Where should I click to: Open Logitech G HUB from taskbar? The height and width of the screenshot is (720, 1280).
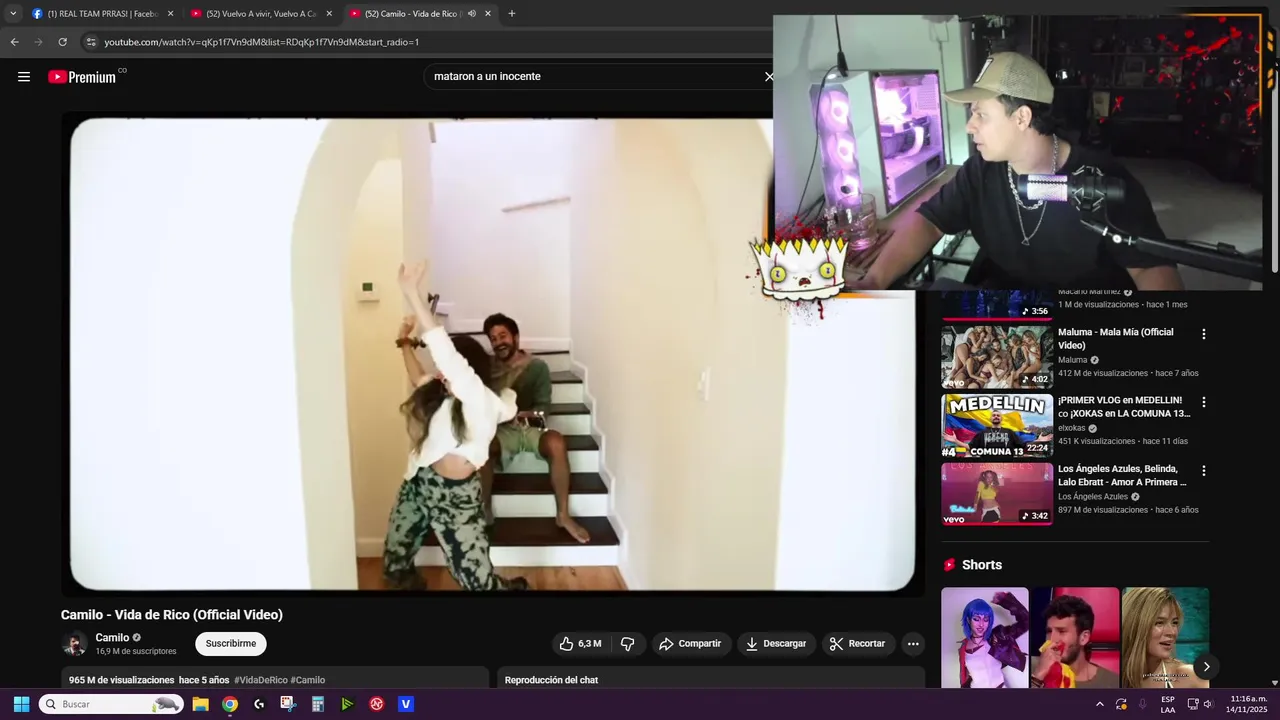click(259, 704)
